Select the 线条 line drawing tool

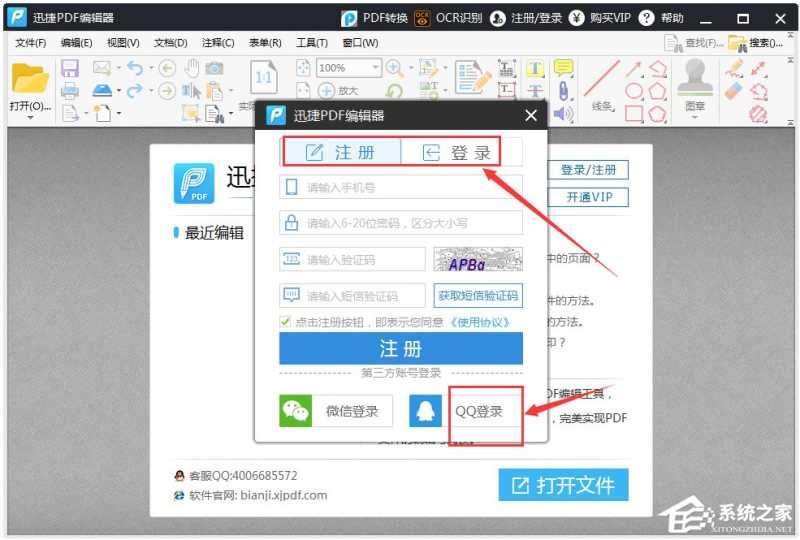(602, 86)
